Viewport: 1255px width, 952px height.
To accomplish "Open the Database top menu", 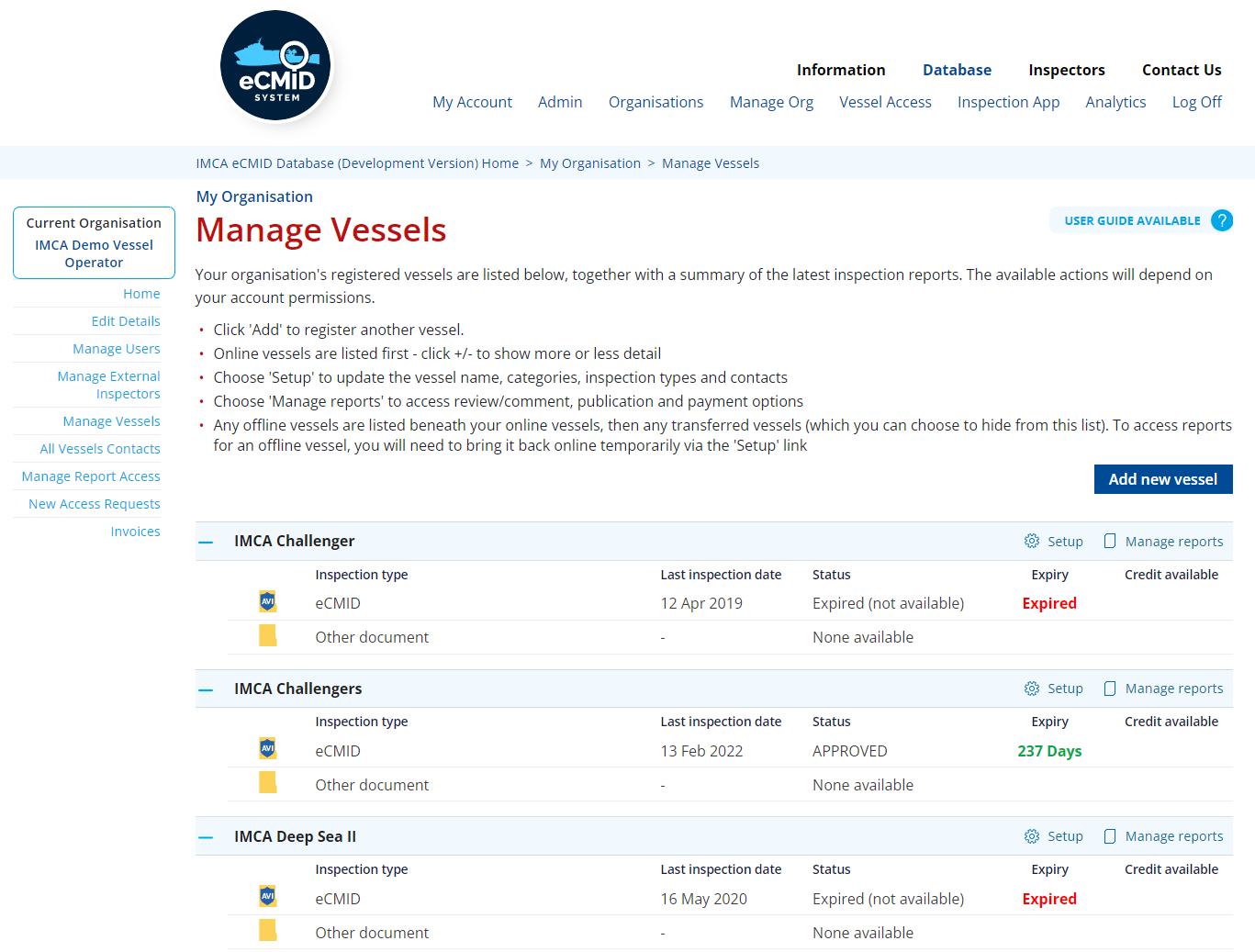I will click(x=957, y=70).
